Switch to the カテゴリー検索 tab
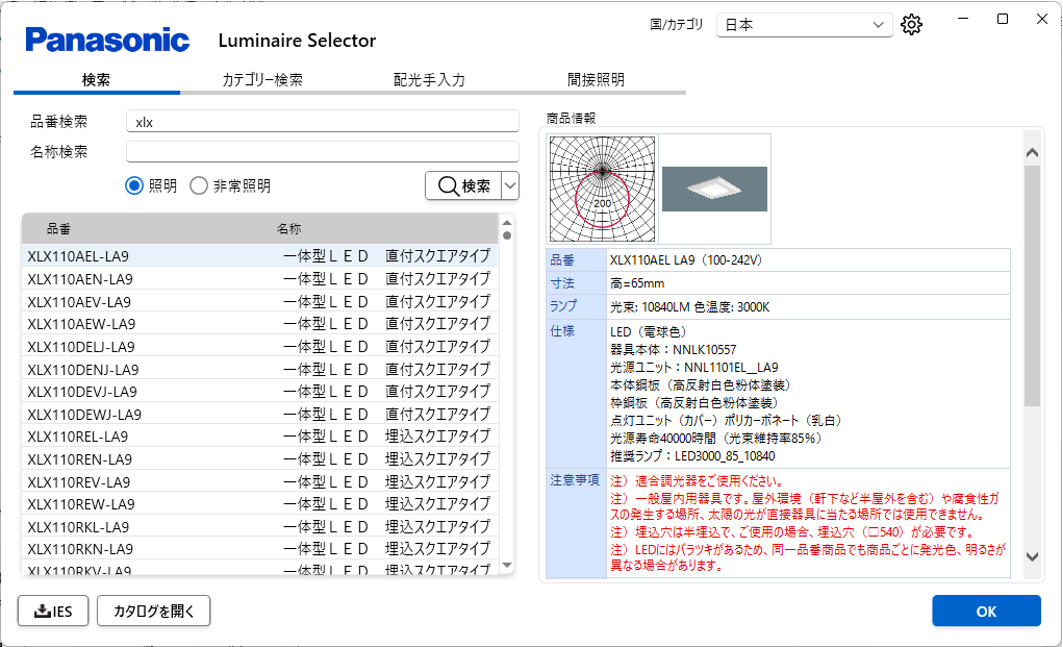The height and width of the screenshot is (647, 1063). 262,80
